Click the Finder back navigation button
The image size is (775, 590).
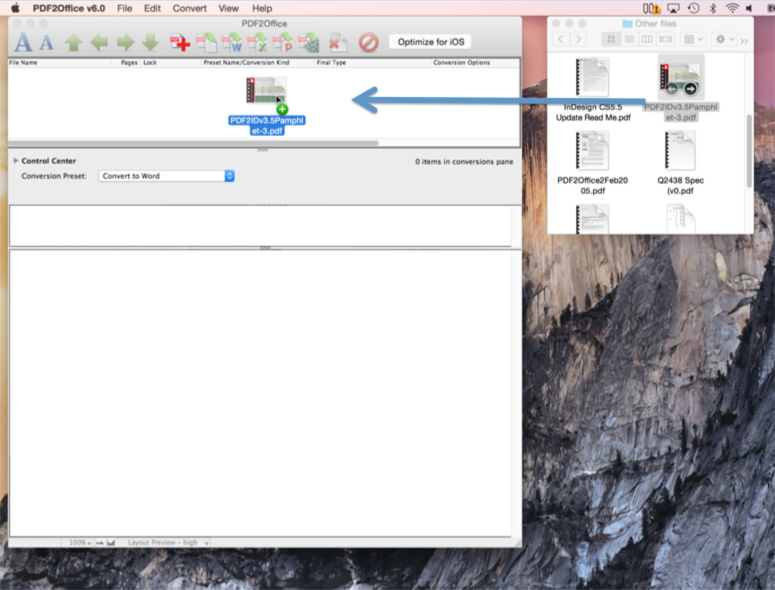coord(560,39)
